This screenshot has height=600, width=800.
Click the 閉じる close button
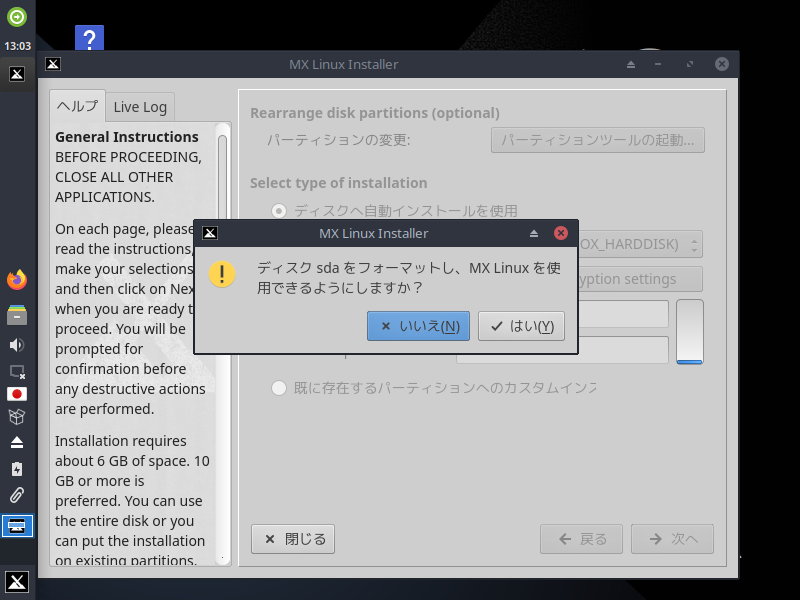[x=293, y=539]
